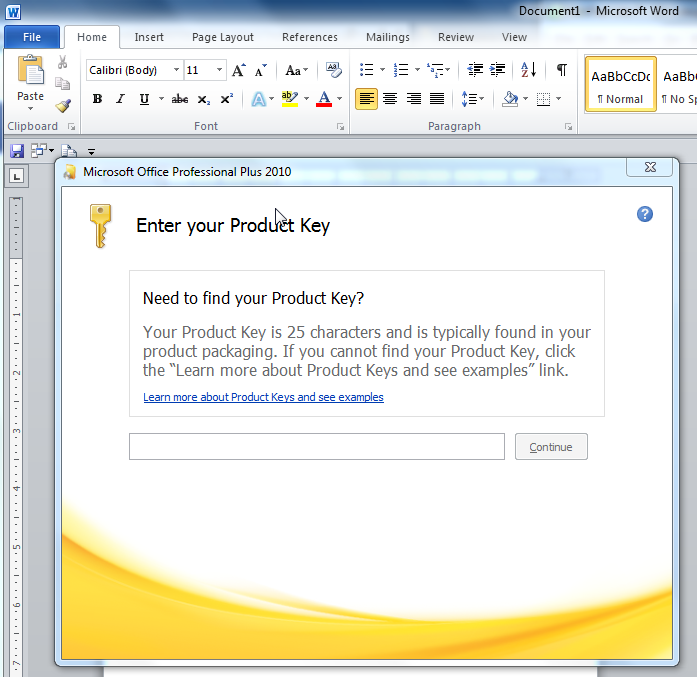697x677 pixels.
Task: Click the Save icon in quick access toolbar
Action: coord(16,151)
